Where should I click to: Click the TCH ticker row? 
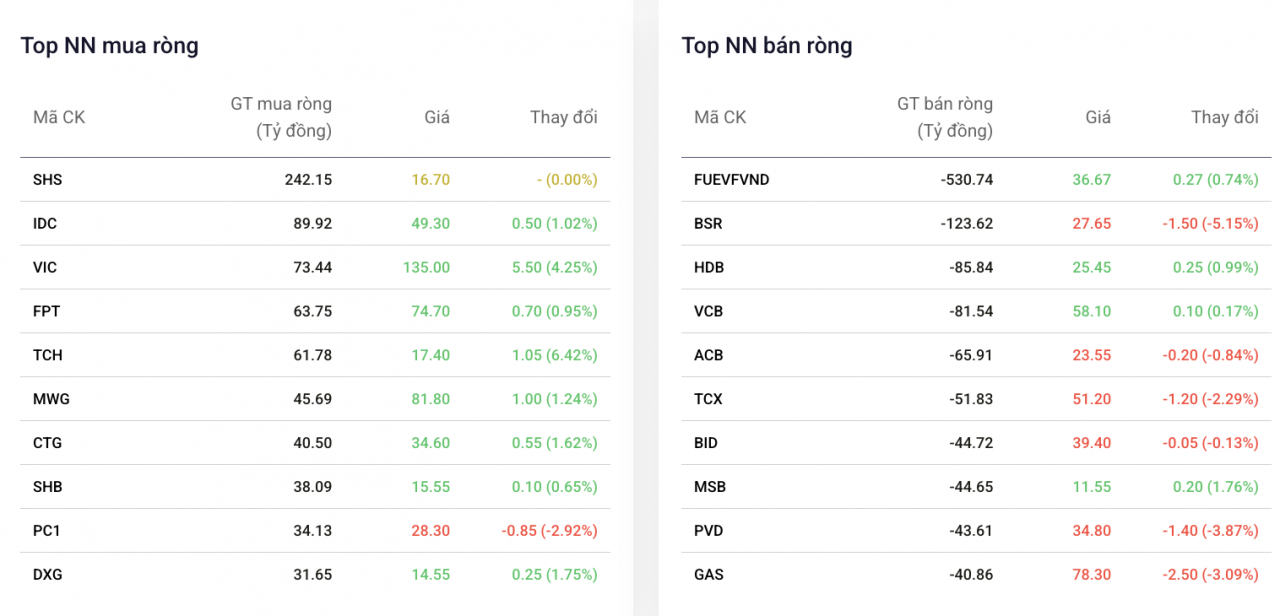pyautogui.click(x=47, y=355)
